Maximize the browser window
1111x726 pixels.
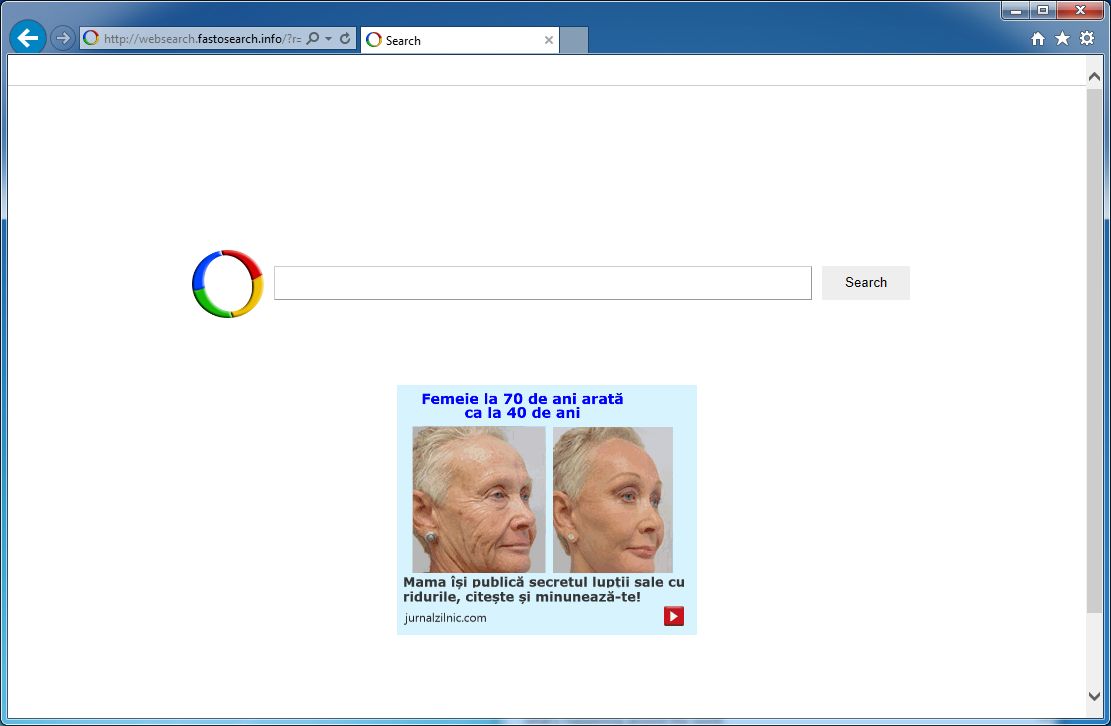click(x=1043, y=11)
